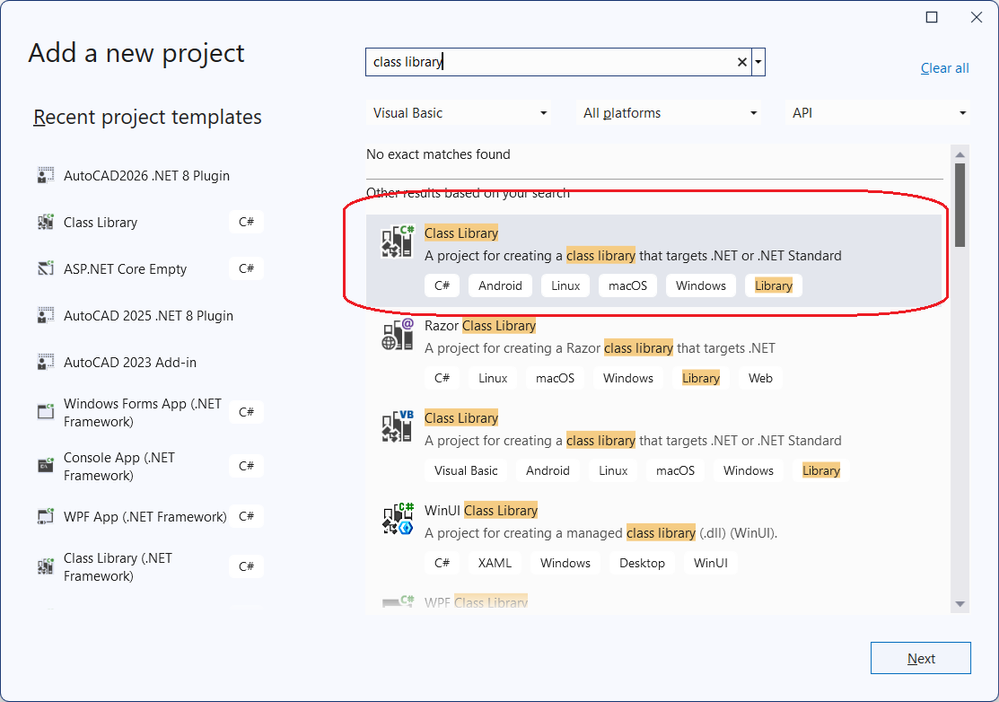Click the icon beside recent Class Library C# template

pos(45,222)
